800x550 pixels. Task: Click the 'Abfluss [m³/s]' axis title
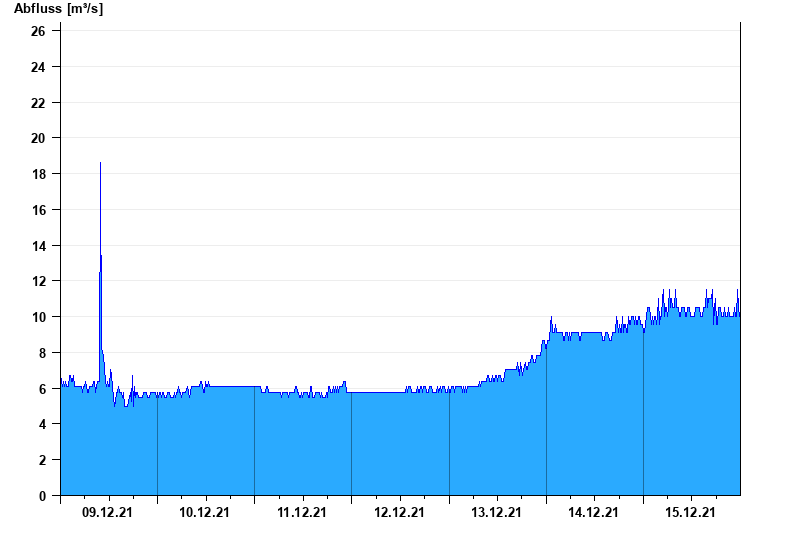[x=58, y=9]
